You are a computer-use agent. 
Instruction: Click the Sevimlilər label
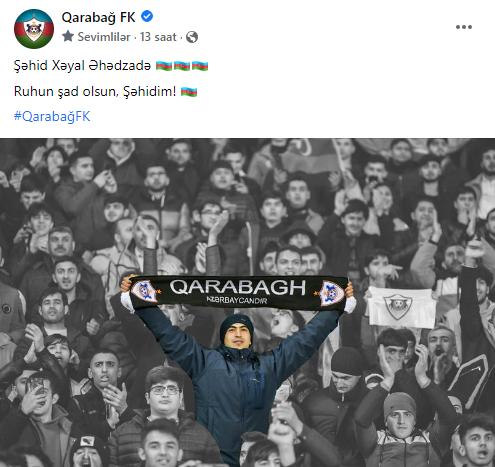pos(104,37)
